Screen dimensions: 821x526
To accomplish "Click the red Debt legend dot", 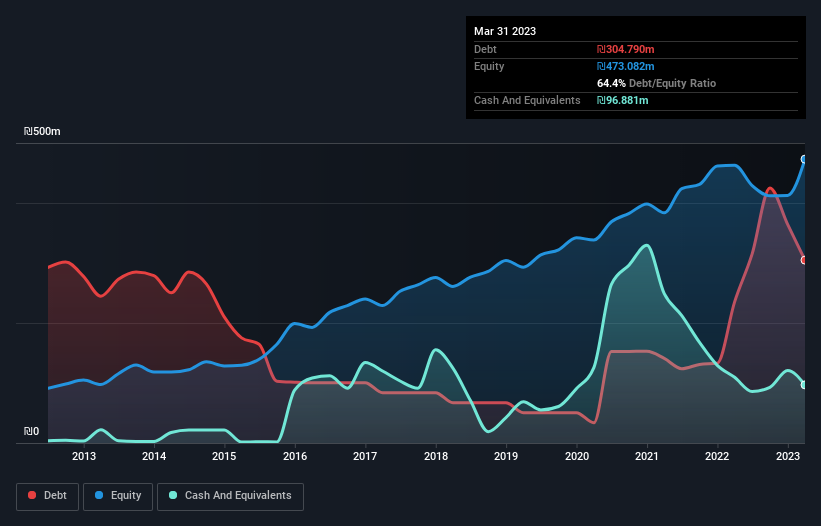I will click(32, 495).
